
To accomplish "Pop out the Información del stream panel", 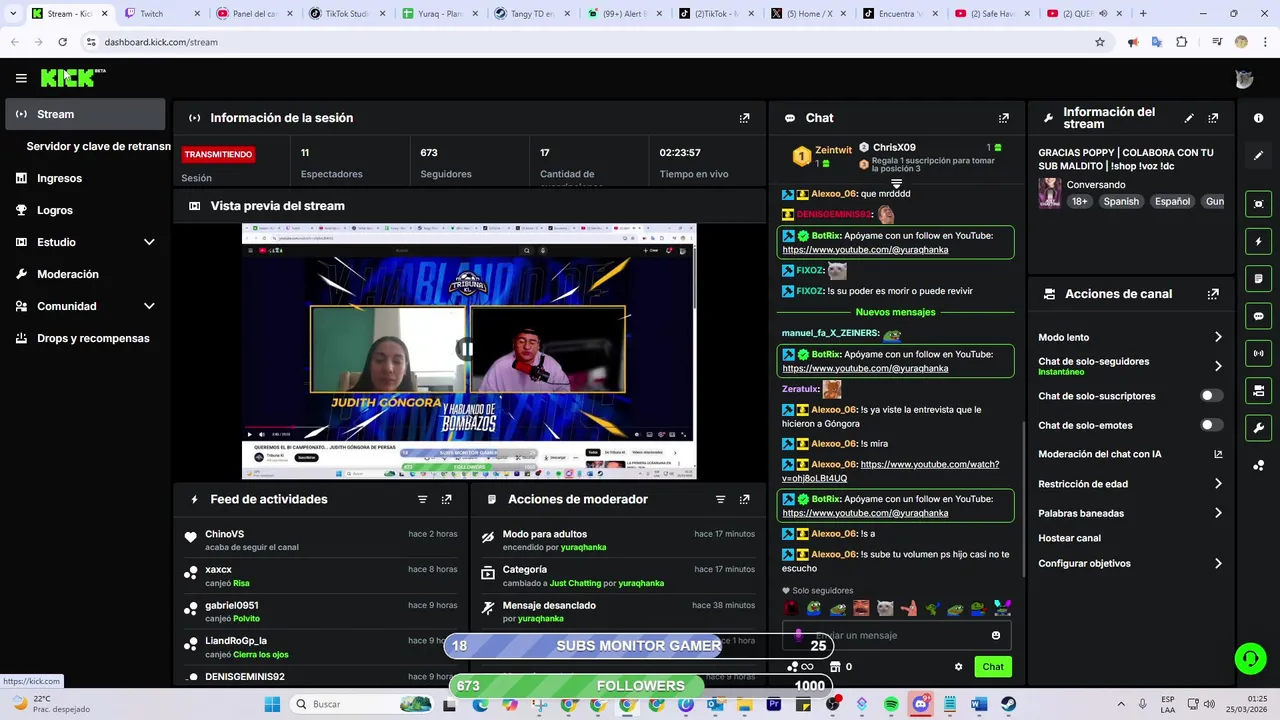I will pyautogui.click(x=1213, y=118).
